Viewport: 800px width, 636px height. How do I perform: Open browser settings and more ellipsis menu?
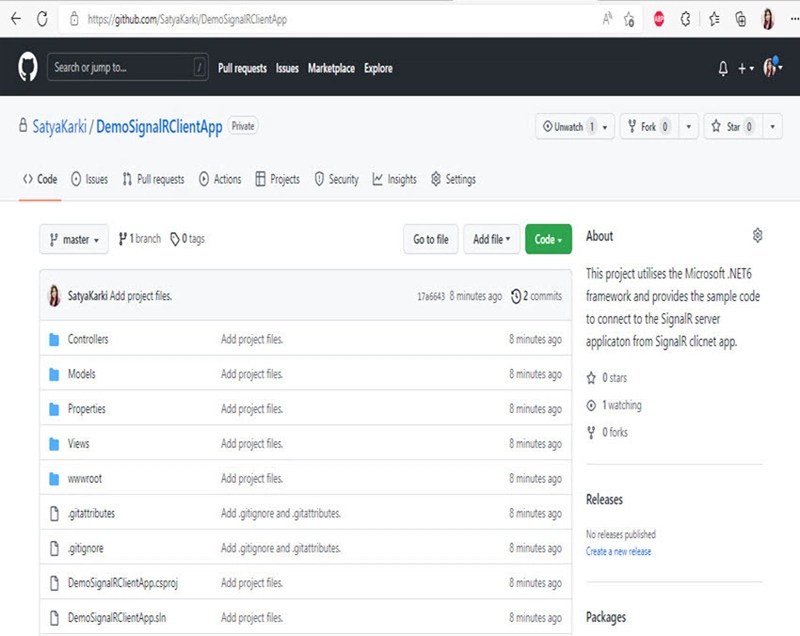(794, 19)
